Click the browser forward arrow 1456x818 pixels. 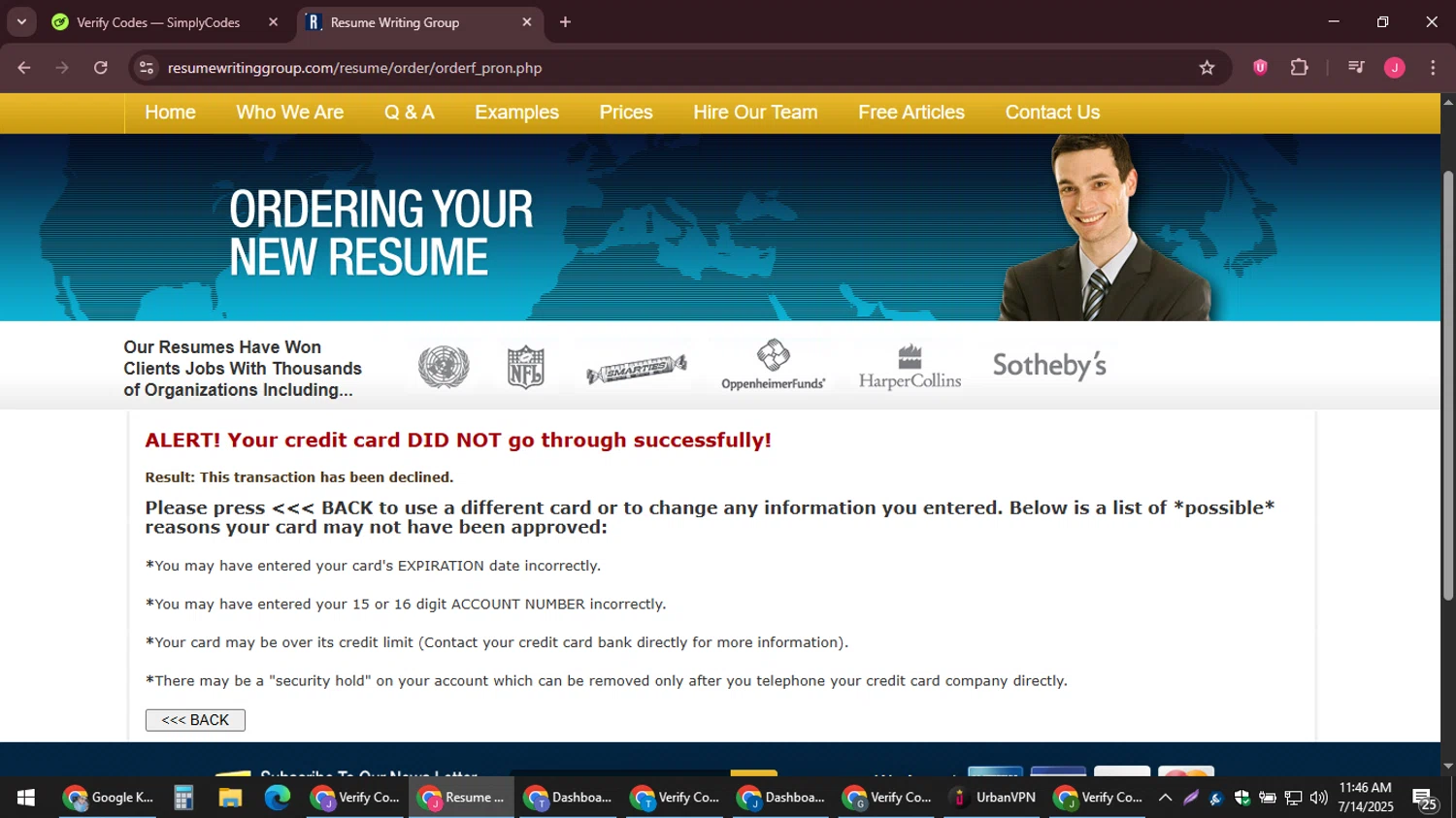(62, 68)
